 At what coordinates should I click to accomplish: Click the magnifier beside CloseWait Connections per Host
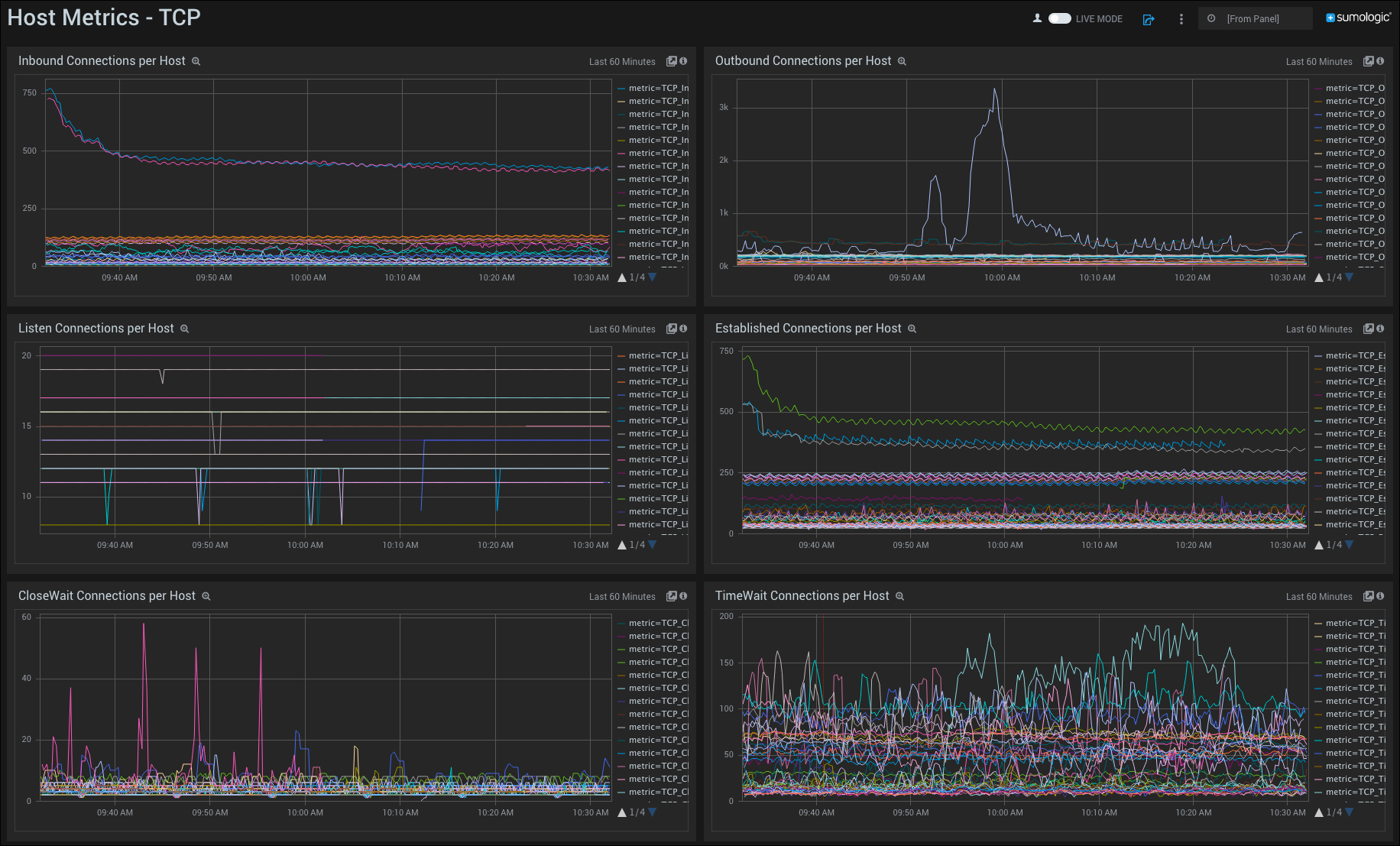click(x=206, y=596)
